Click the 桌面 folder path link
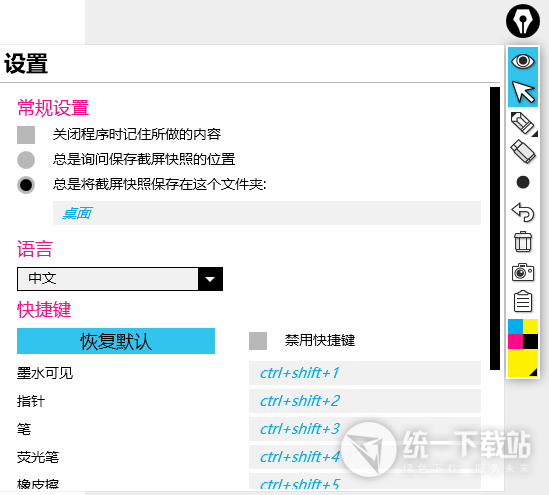This screenshot has width=549, height=495. (x=77, y=213)
